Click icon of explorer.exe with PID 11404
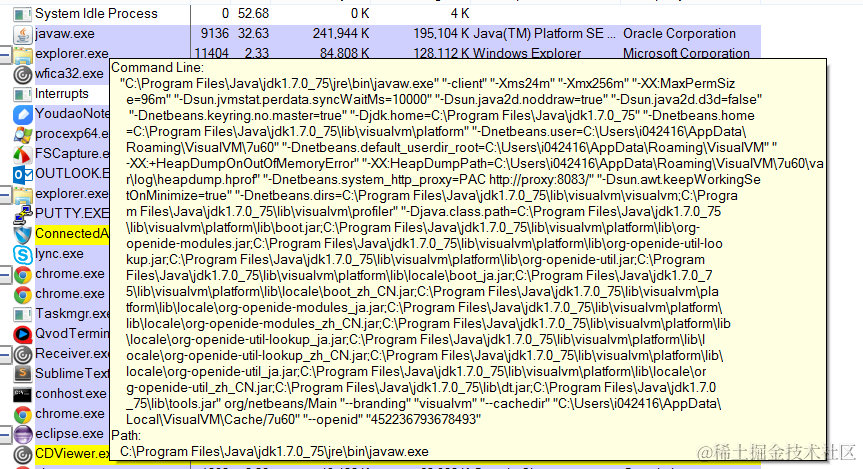This screenshot has width=863, height=469. click(23, 54)
